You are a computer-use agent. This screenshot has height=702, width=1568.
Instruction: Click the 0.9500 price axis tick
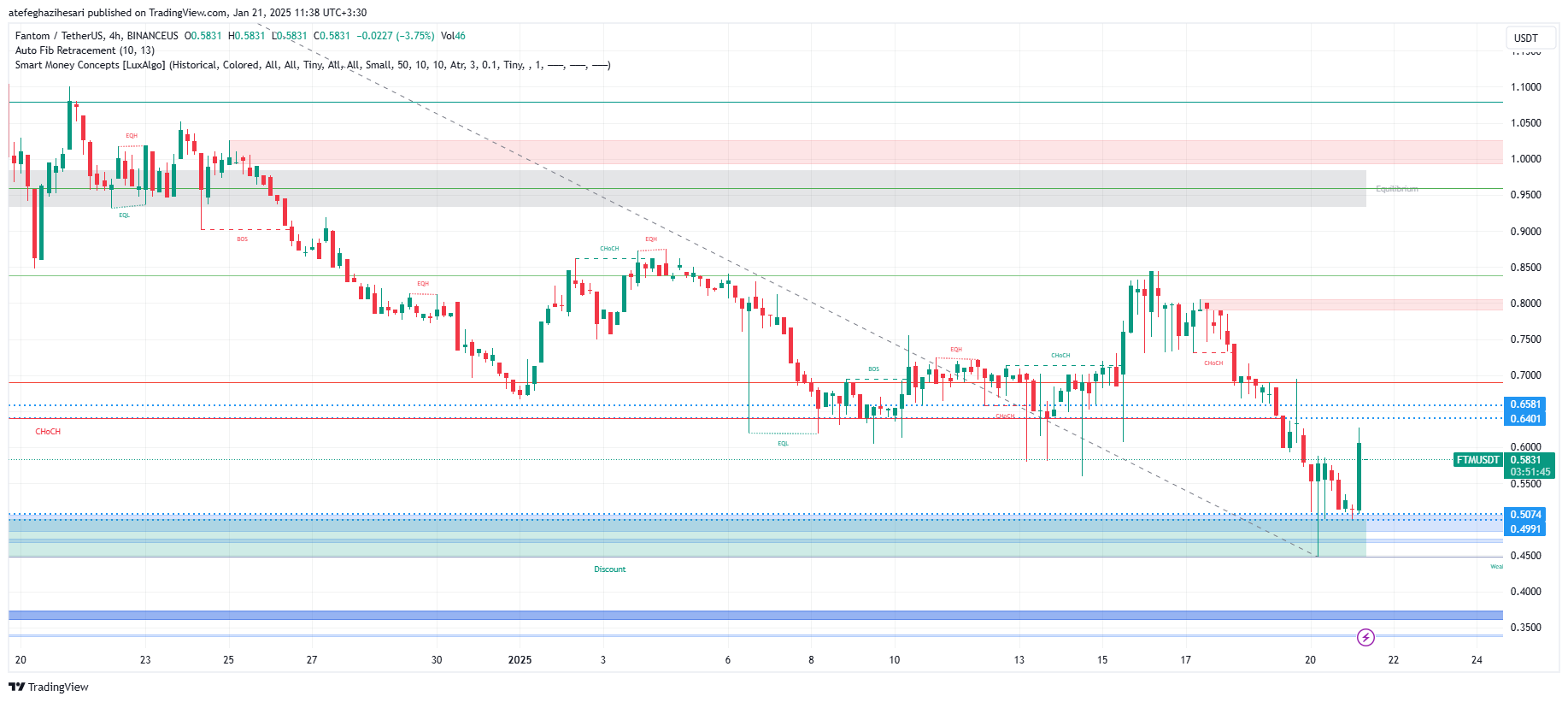pyautogui.click(x=1526, y=195)
